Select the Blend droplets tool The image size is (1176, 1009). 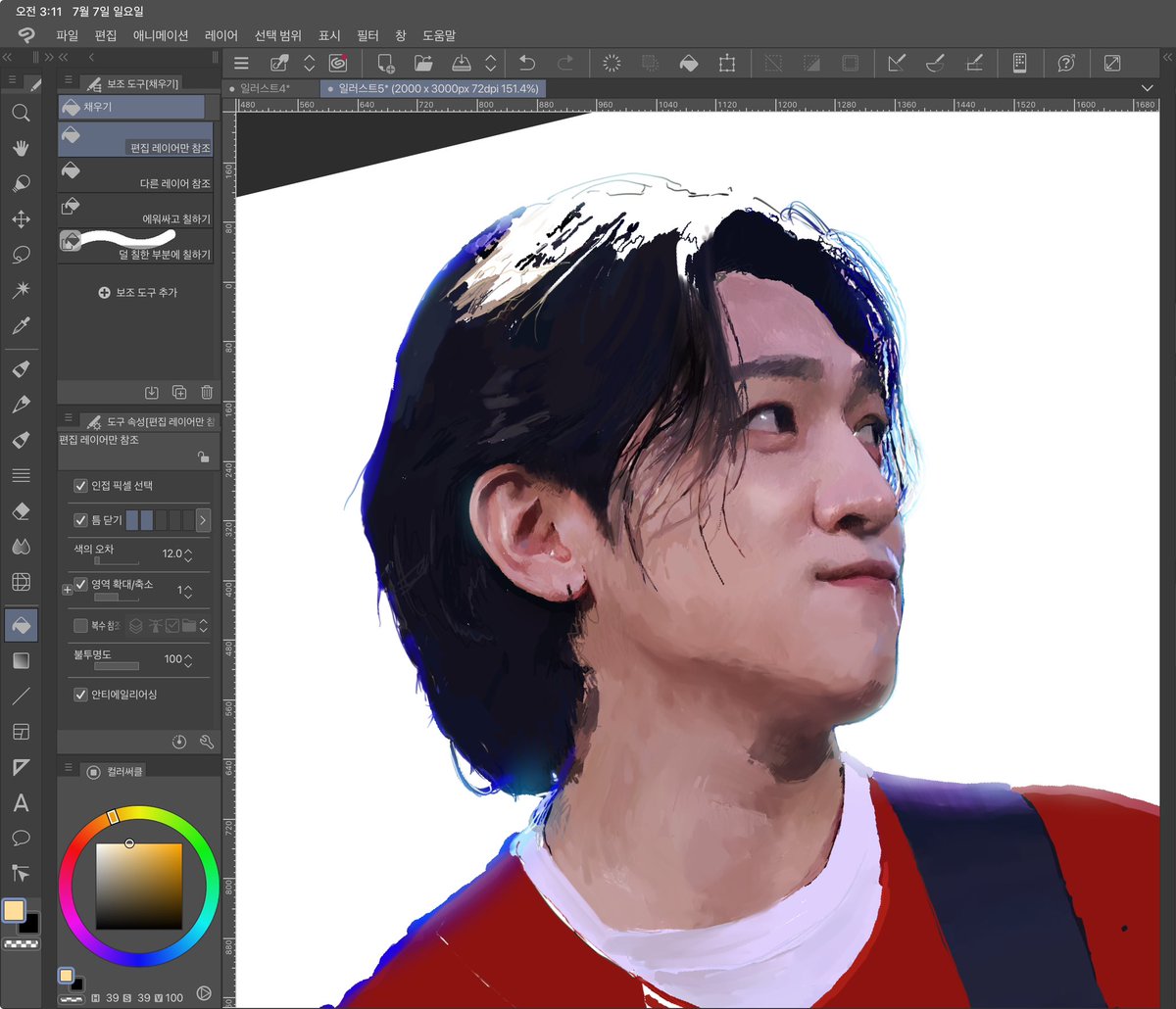pyautogui.click(x=21, y=547)
